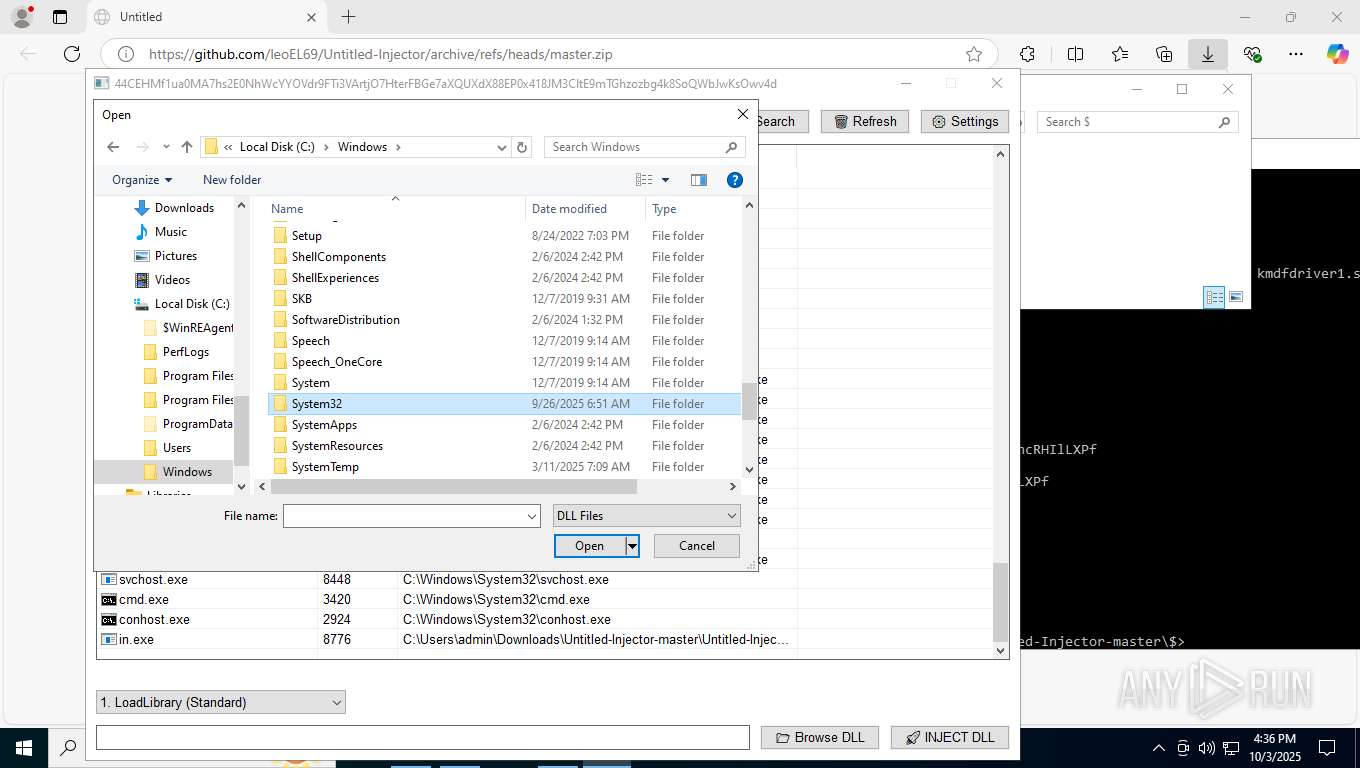Image resolution: width=1360 pixels, height=768 pixels.
Task: Open help in the Open dialog
Action: tap(734, 180)
